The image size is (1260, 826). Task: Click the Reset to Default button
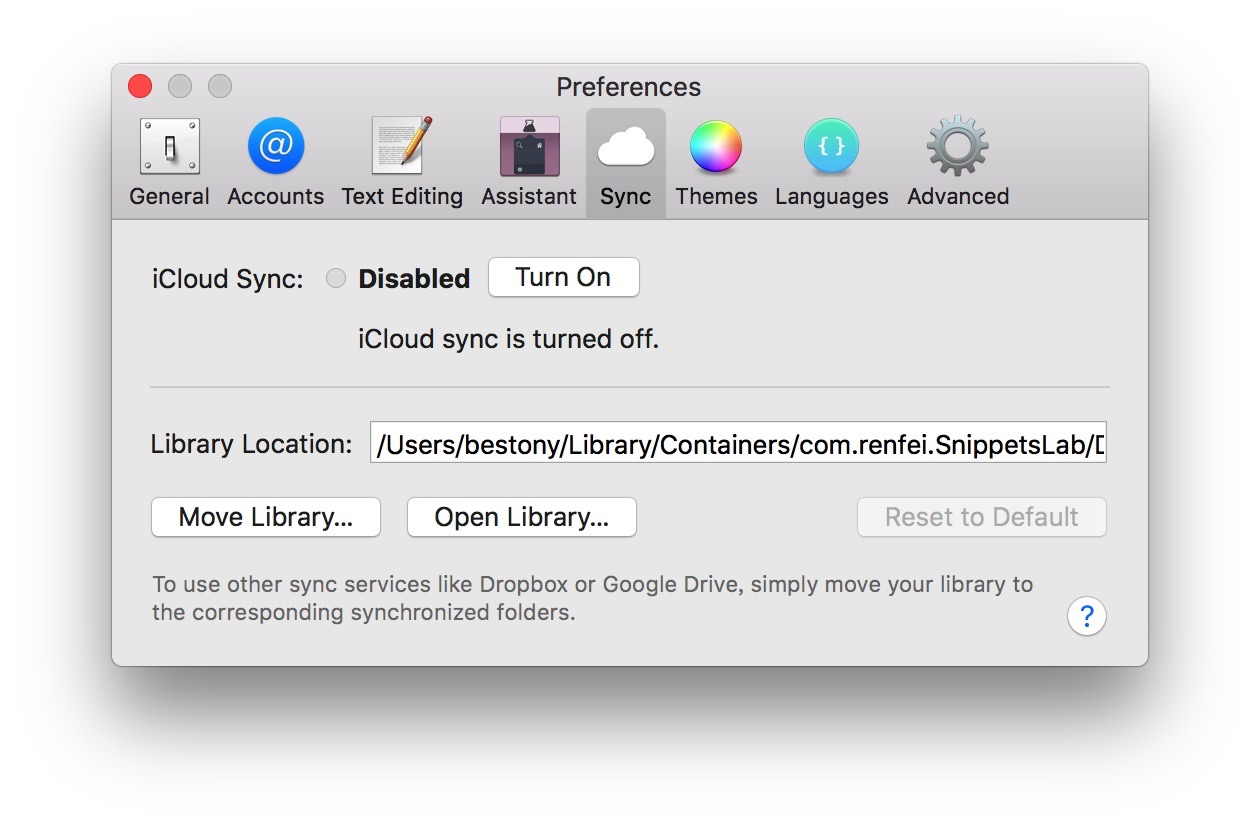982,517
